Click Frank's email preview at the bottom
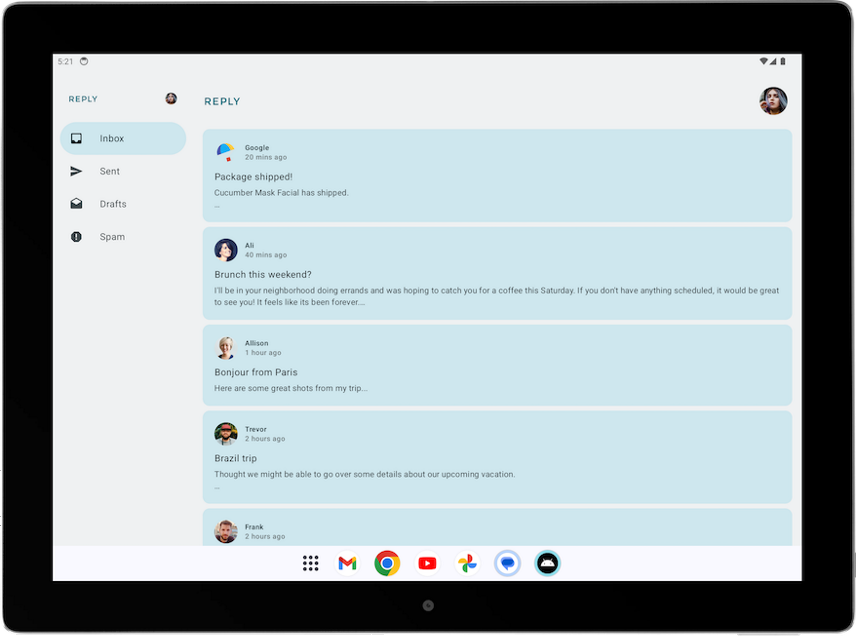 [497, 530]
